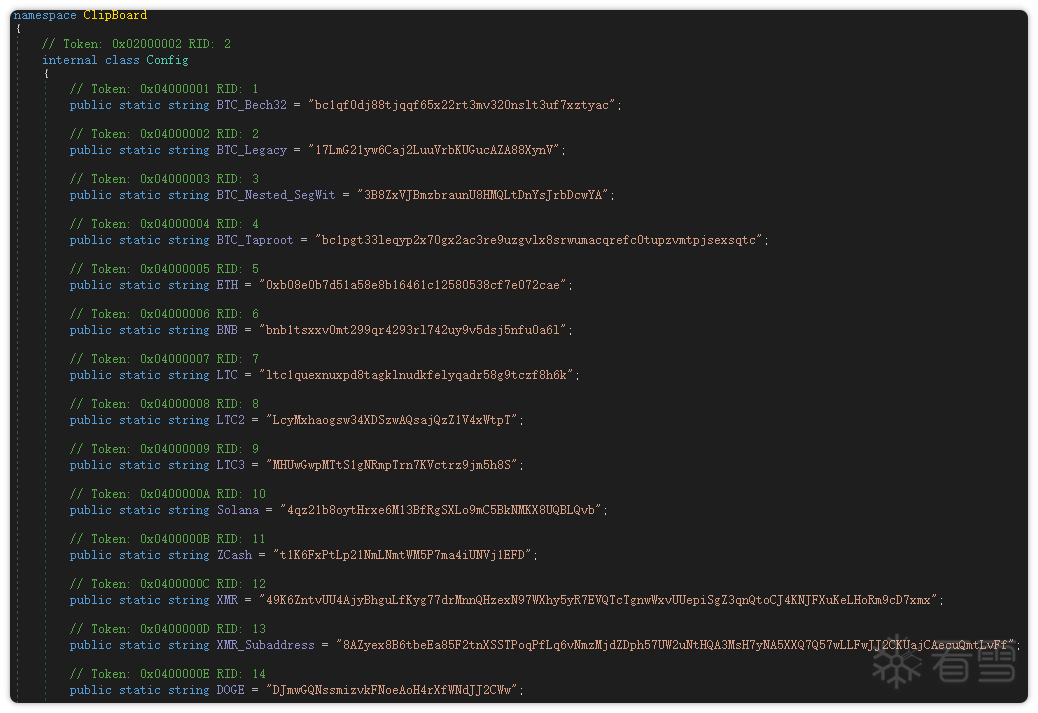Click the BNB address string starting bnb1tsxxv

(412, 330)
